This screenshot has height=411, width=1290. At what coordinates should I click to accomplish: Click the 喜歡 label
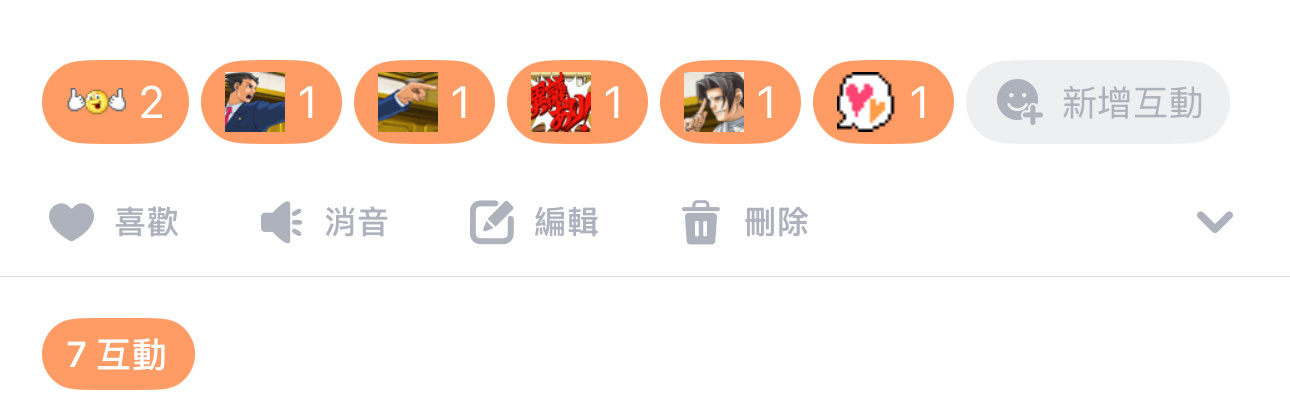(147, 222)
